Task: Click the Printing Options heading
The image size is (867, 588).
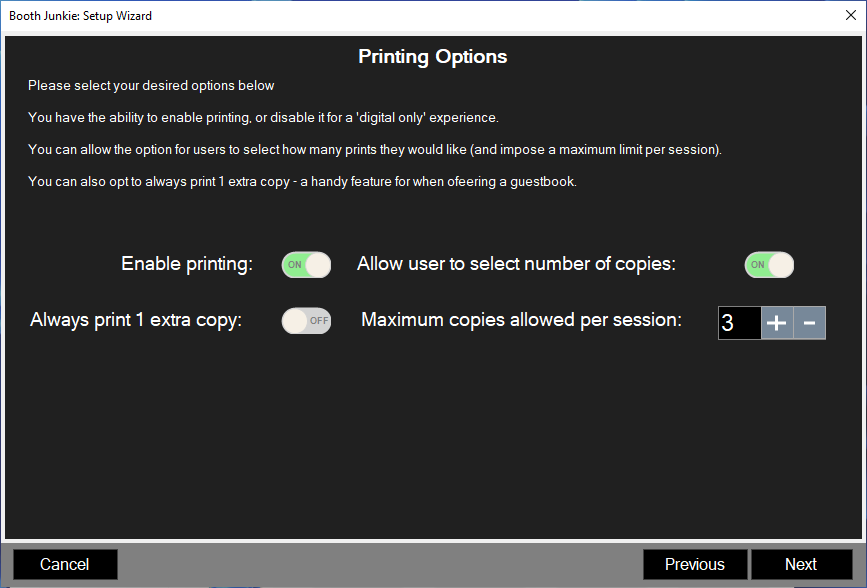Action: (x=432, y=56)
